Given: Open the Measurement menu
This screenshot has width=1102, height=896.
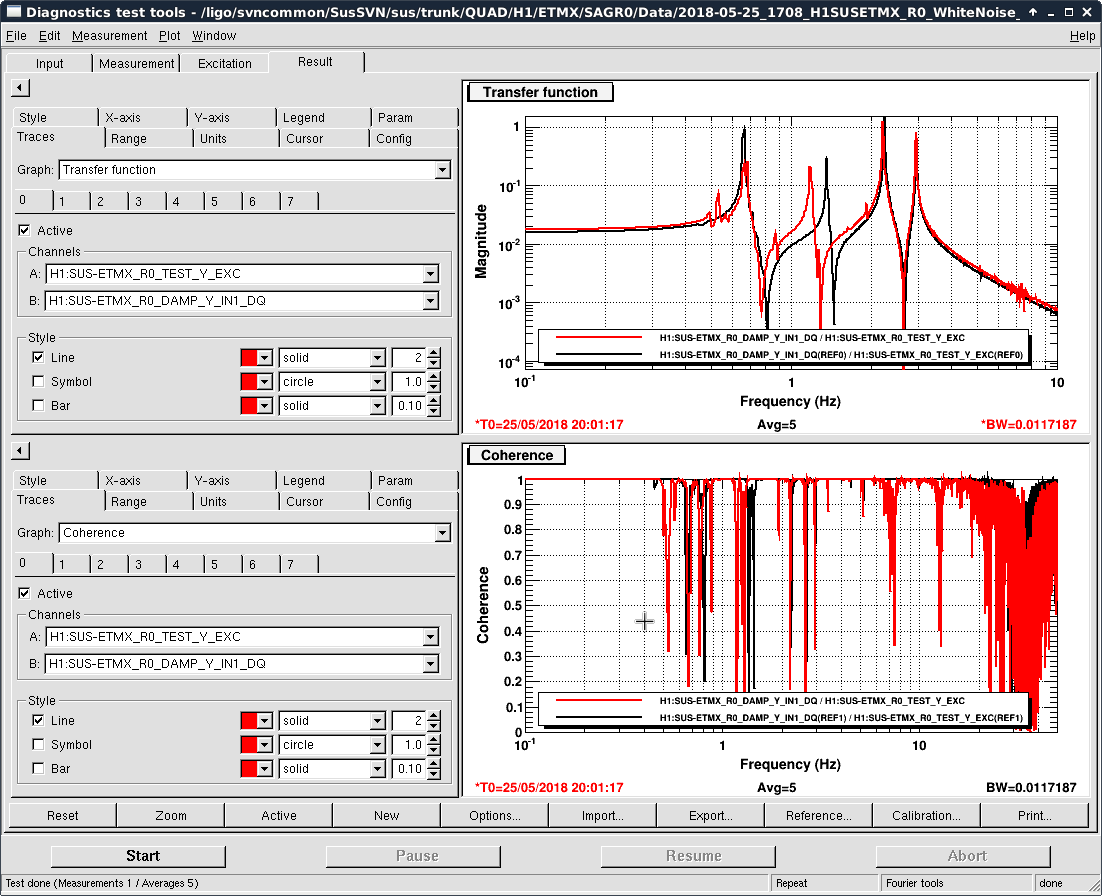Looking at the screenshot, I should pyautogui.click(x=109, y=36).
